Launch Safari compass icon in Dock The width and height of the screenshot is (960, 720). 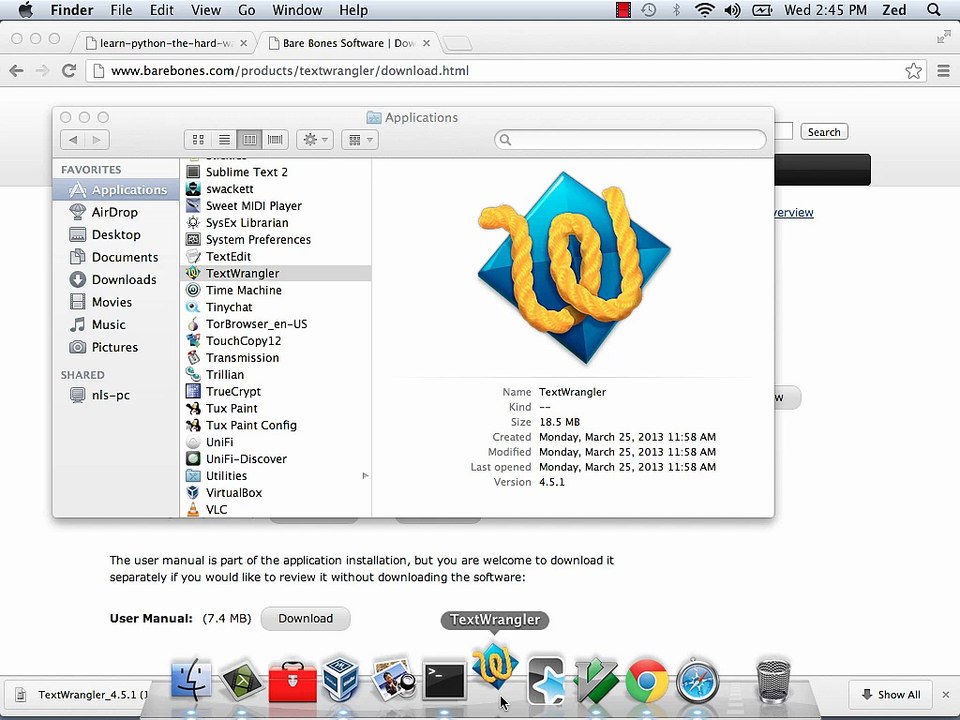pos(697,680)
